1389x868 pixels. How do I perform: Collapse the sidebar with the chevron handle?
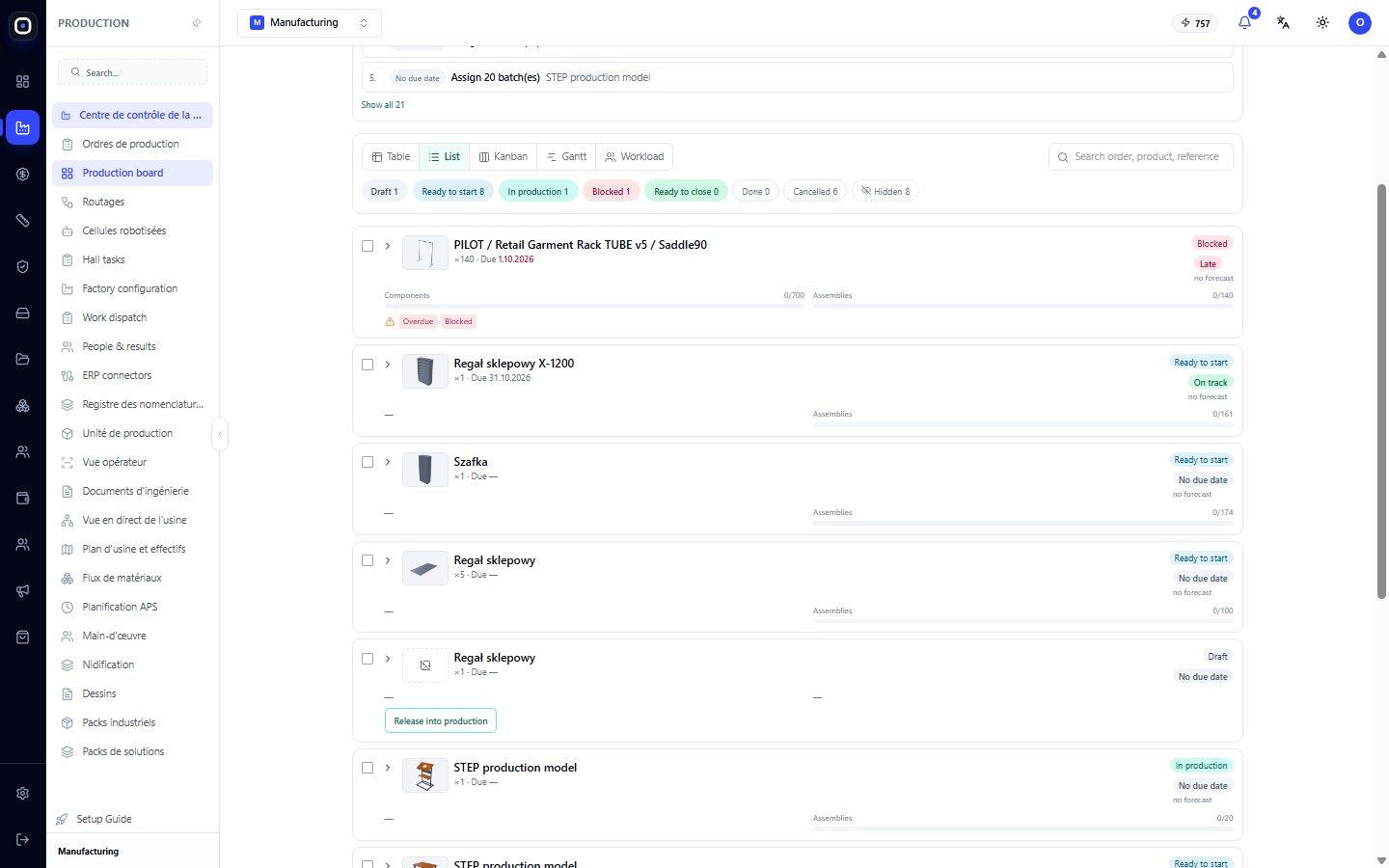(220, 434)
